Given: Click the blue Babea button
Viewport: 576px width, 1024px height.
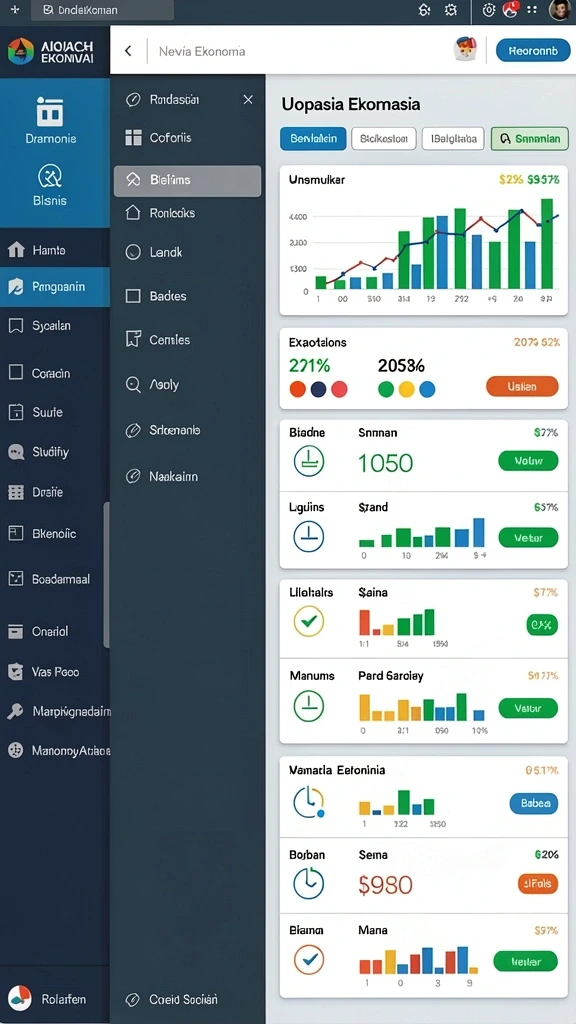Looking at the screenshot, I should (x=534, y=803).
